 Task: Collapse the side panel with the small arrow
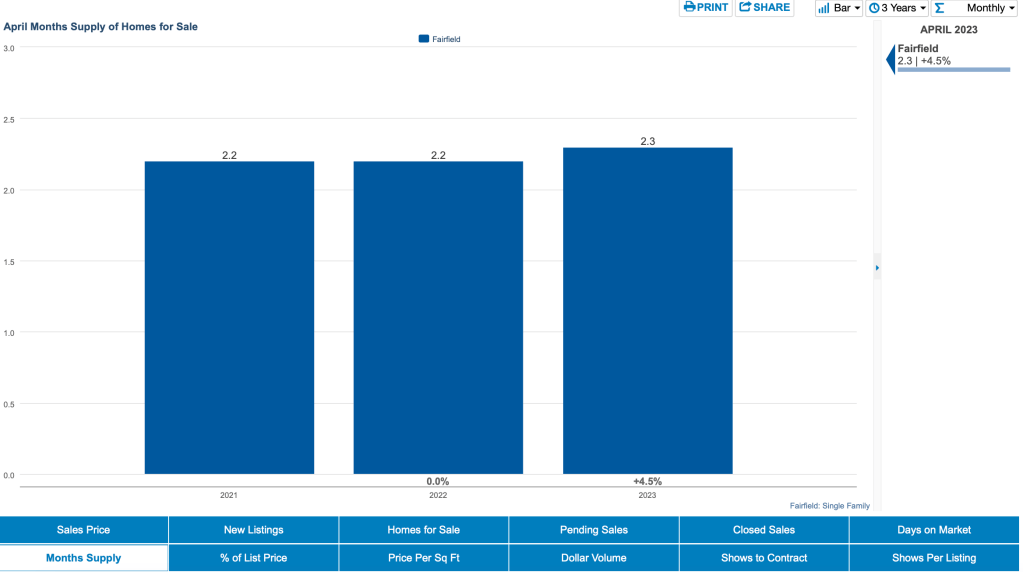[877, 268]
